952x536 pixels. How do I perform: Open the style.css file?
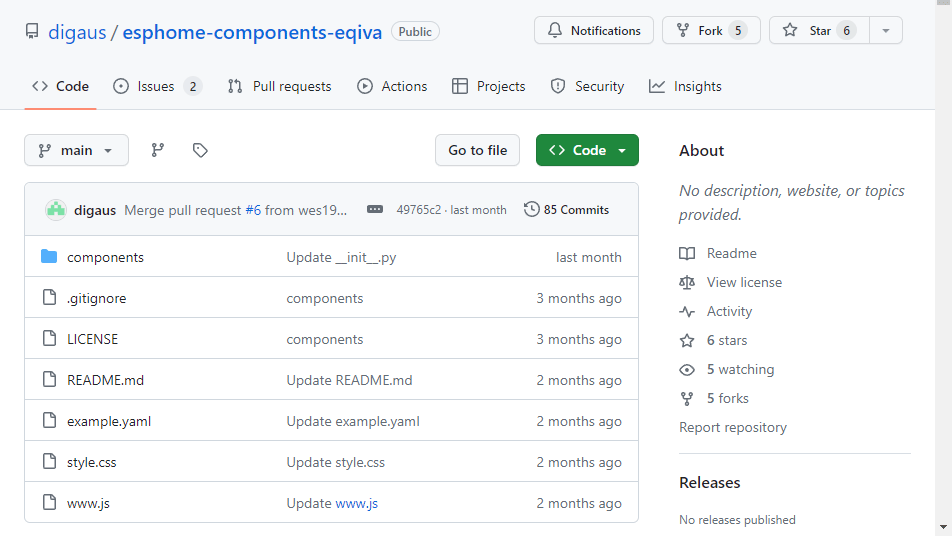[91, 463]
